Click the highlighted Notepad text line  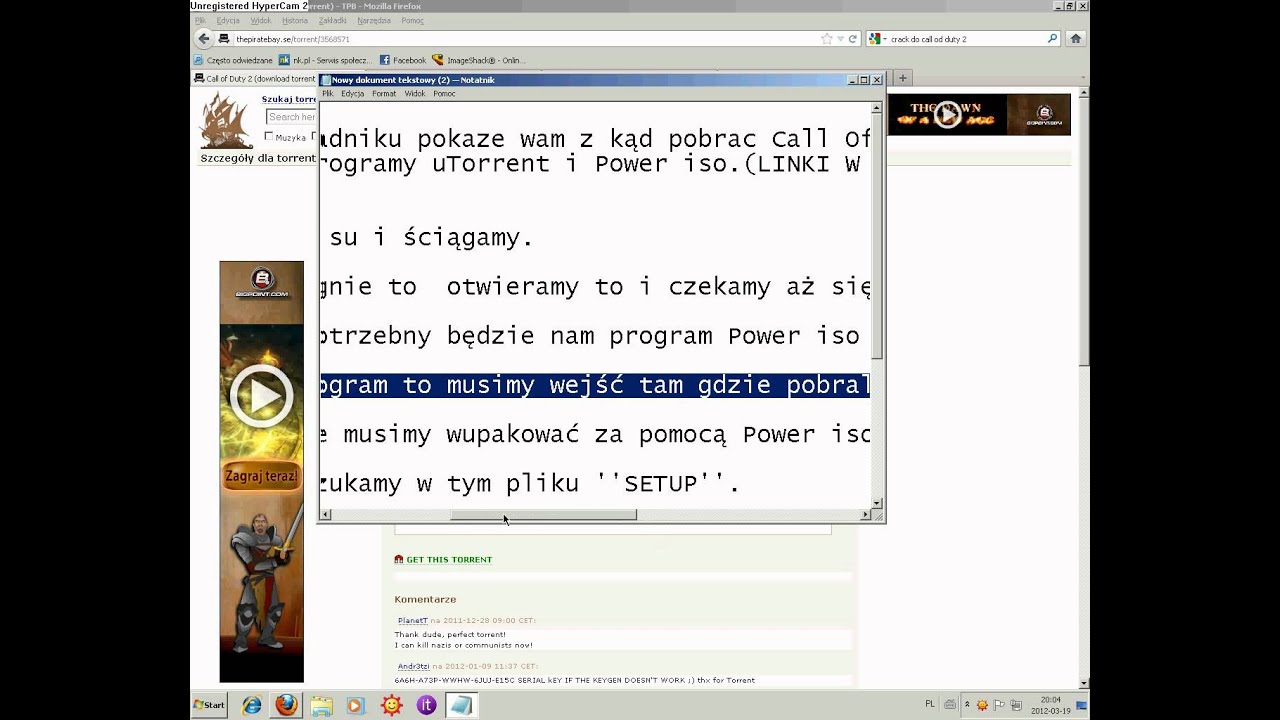click(x=595, y=385)
